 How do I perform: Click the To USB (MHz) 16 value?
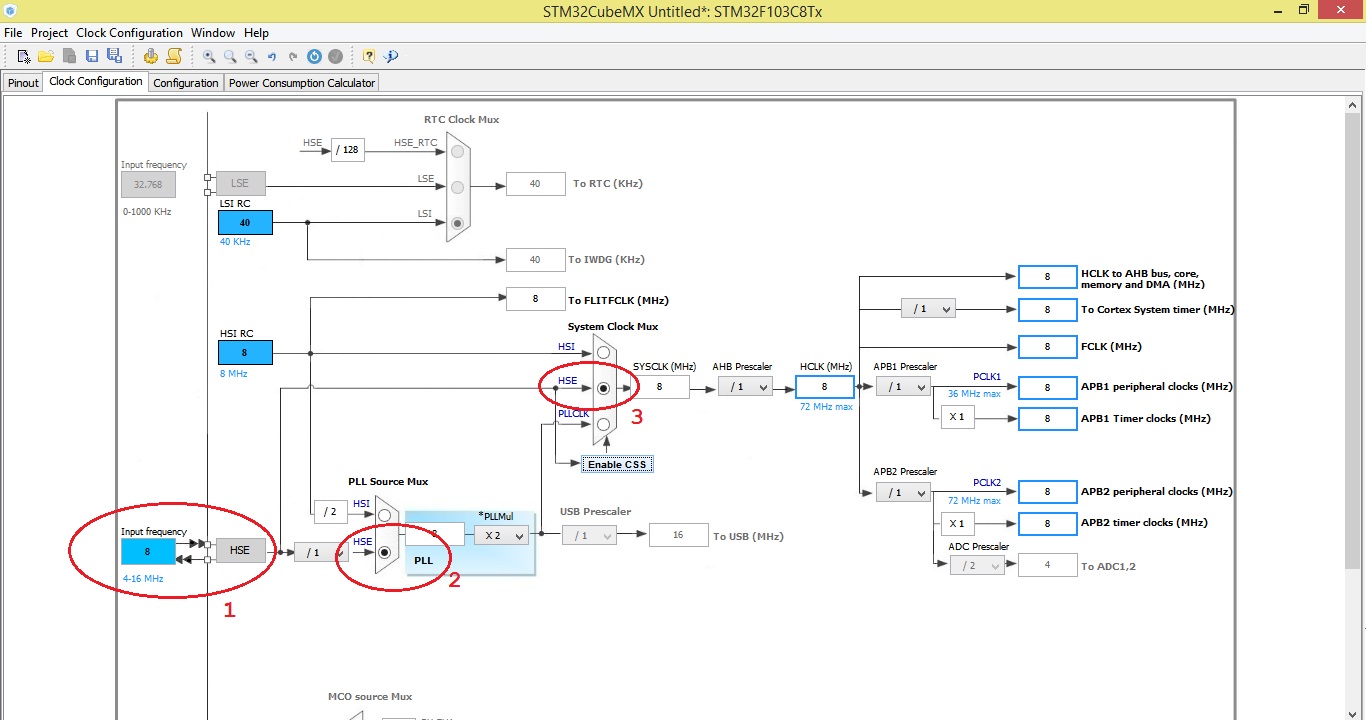pos(678,535)
